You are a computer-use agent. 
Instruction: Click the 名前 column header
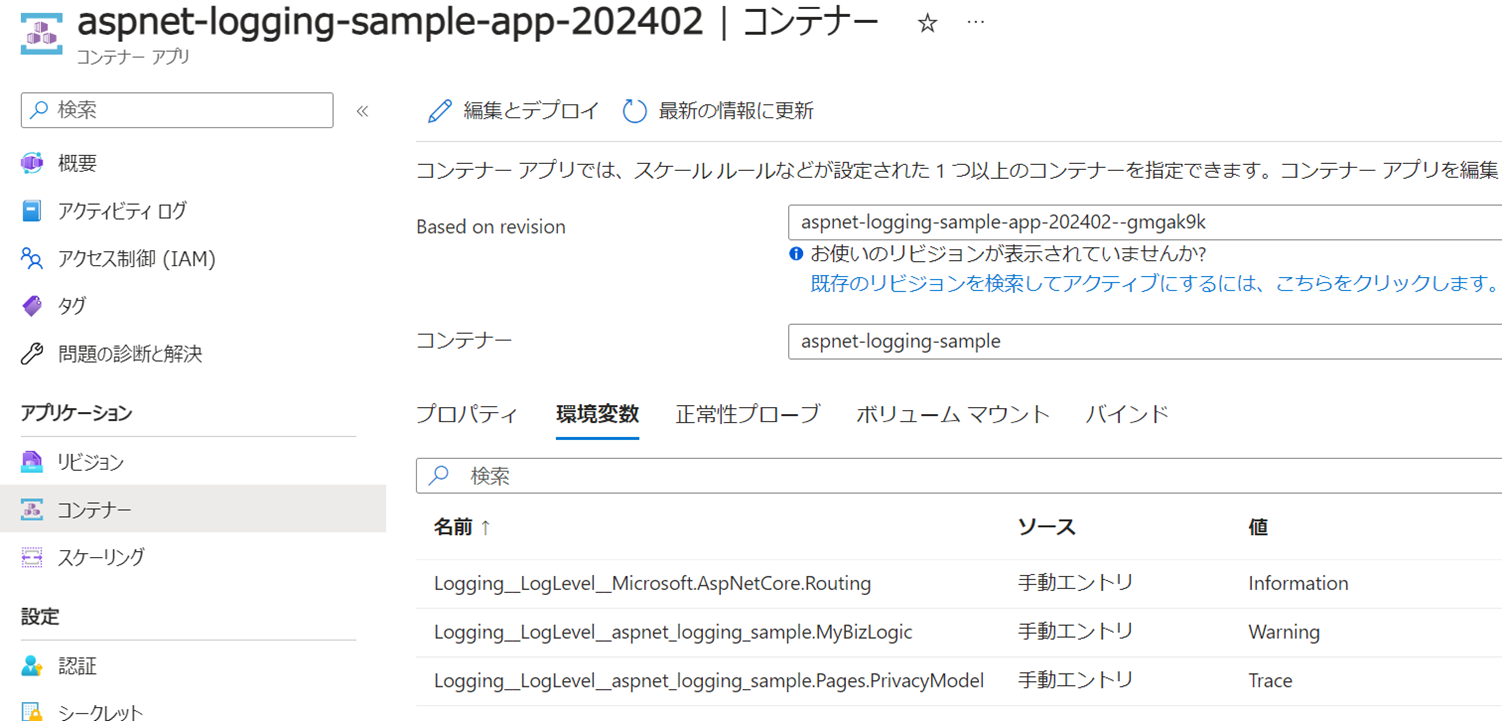click(x=453, y=527)
